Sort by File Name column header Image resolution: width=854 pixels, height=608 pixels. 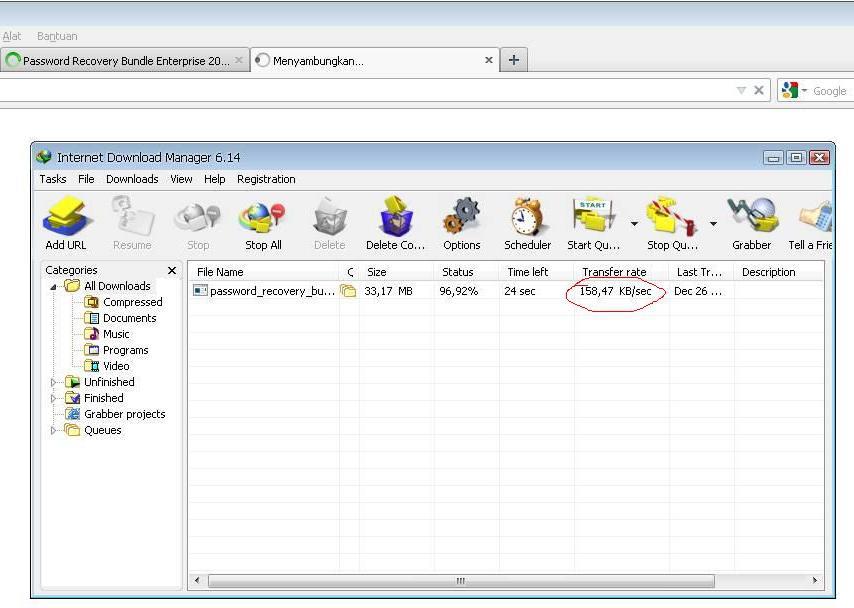pos(264,272)
